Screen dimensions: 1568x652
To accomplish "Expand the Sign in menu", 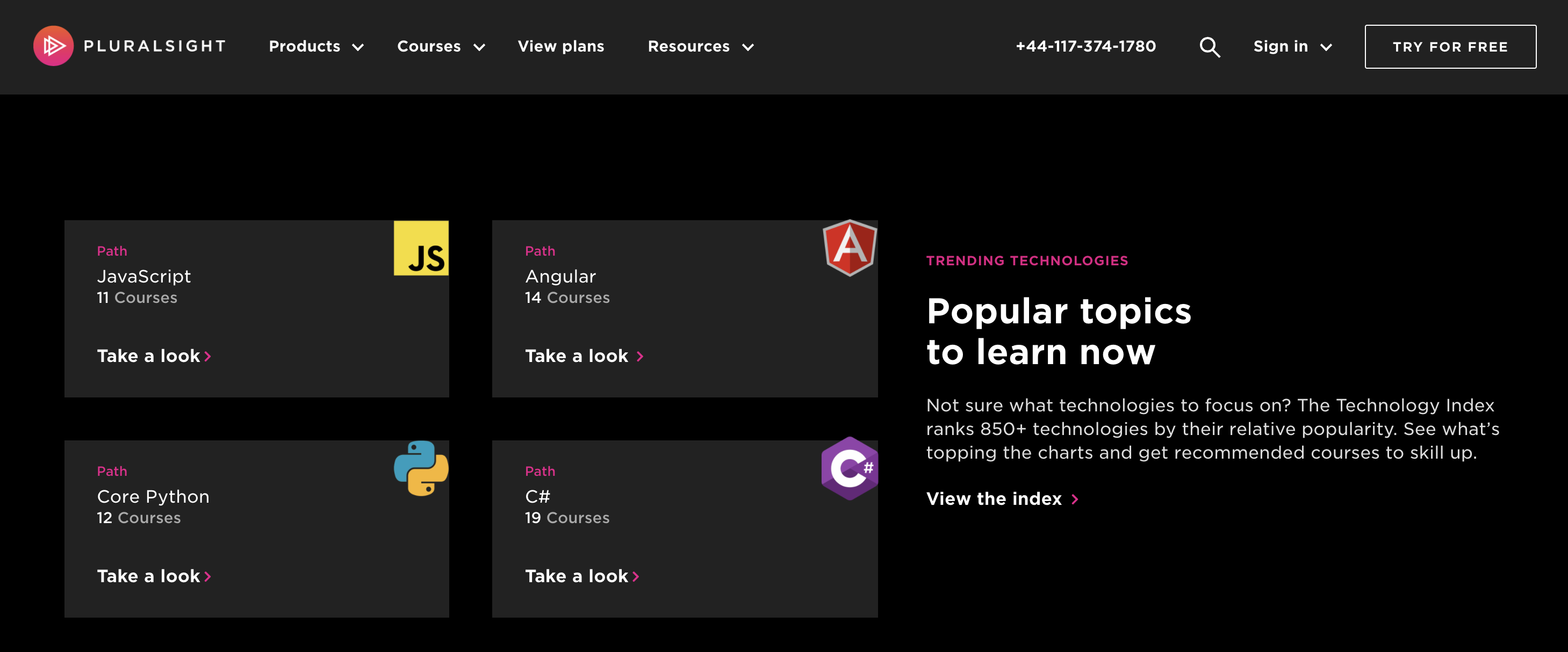I will (x=1292, y=46).
